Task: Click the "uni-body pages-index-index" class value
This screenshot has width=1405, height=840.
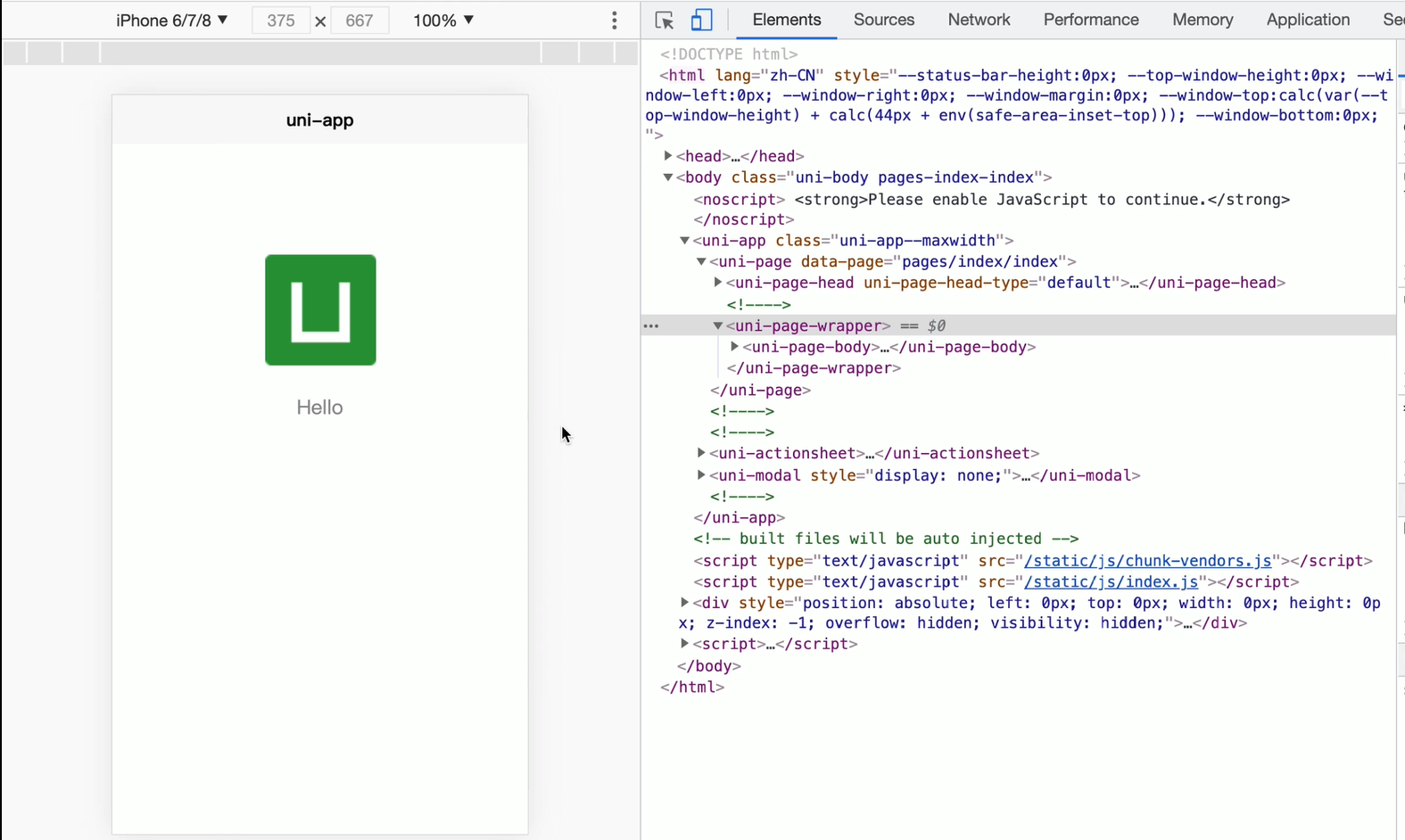Action: tap(914, 177)
